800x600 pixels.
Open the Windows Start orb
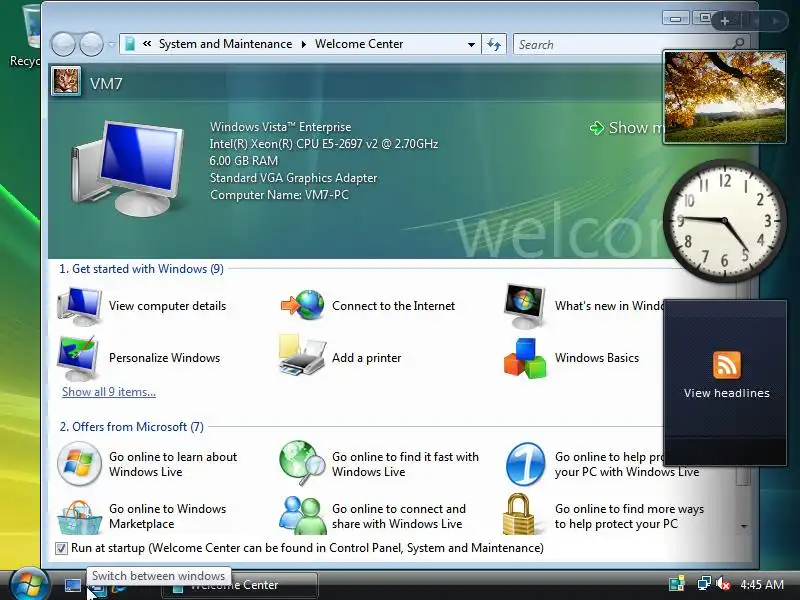pos(29,584)
